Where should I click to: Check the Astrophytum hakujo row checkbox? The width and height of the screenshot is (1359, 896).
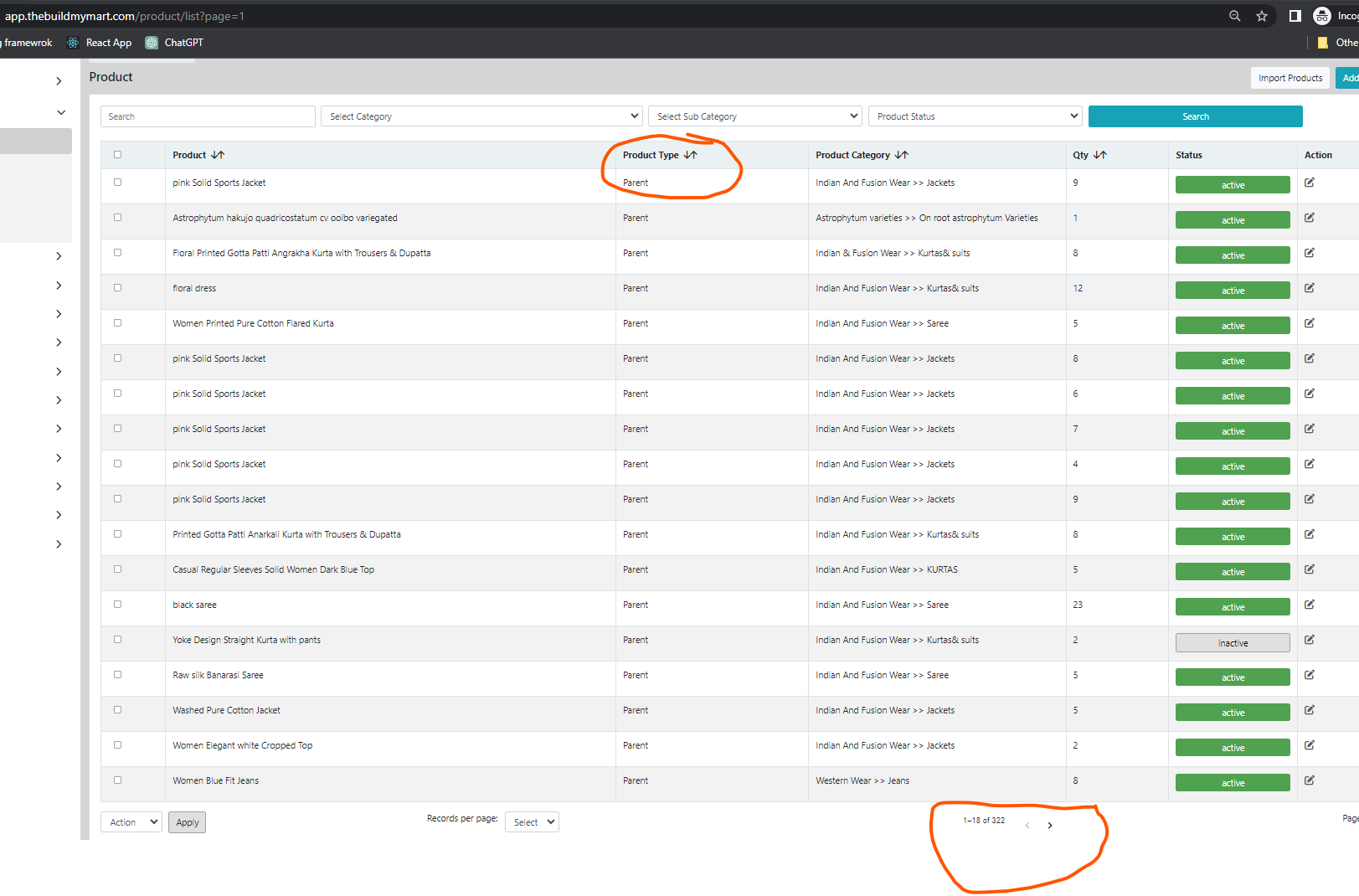tap(117, 217)
